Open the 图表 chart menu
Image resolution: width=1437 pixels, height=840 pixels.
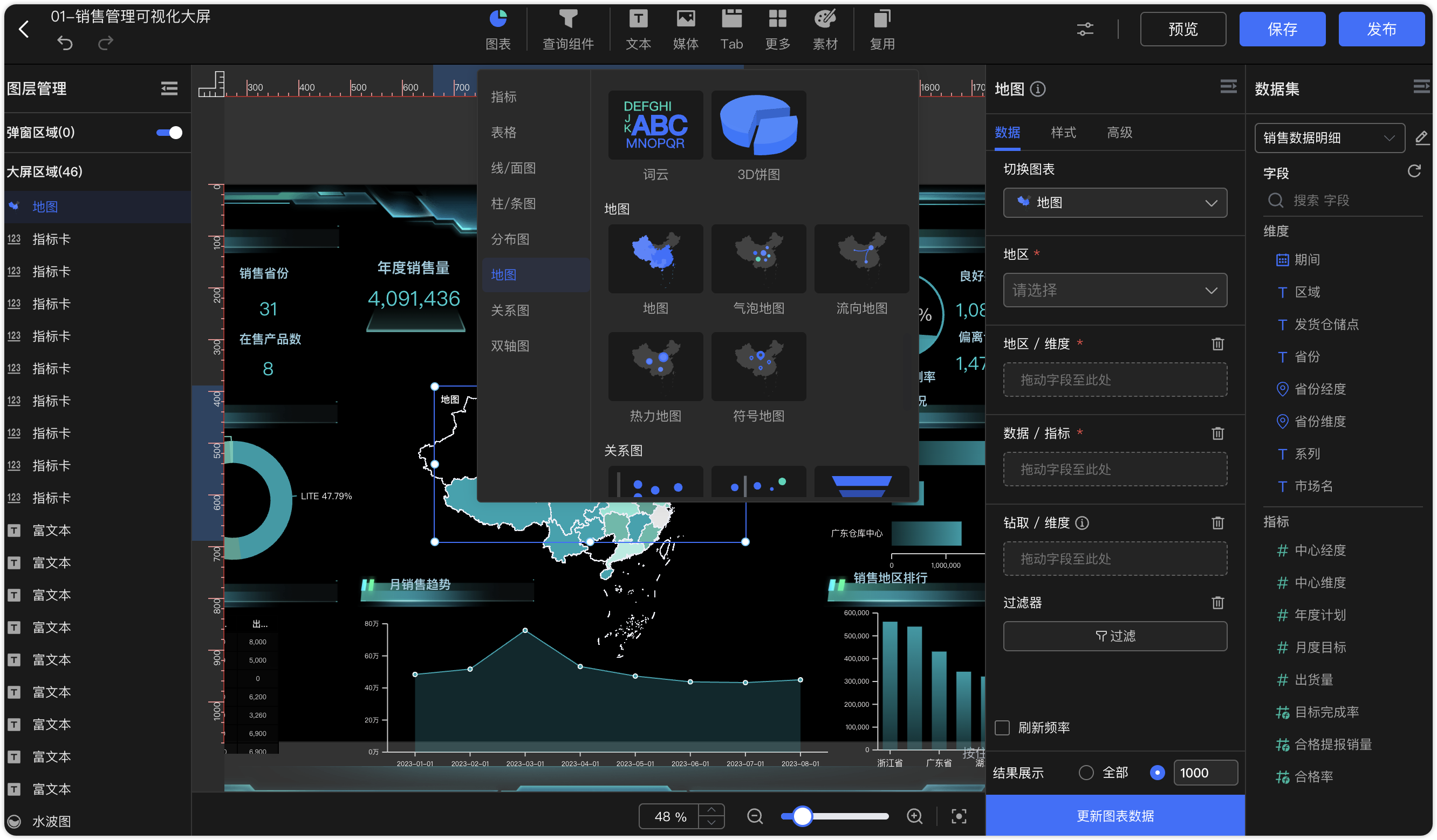498,30
